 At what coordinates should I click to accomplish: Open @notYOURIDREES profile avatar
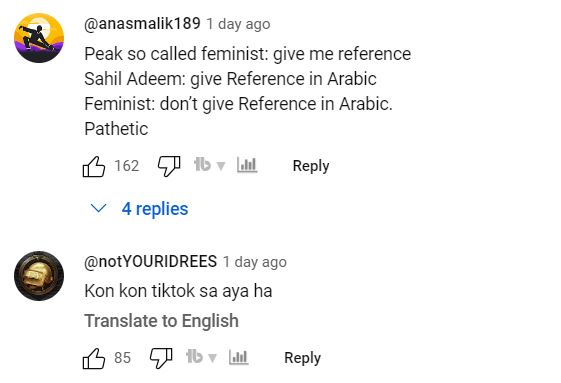coord(39,276)
